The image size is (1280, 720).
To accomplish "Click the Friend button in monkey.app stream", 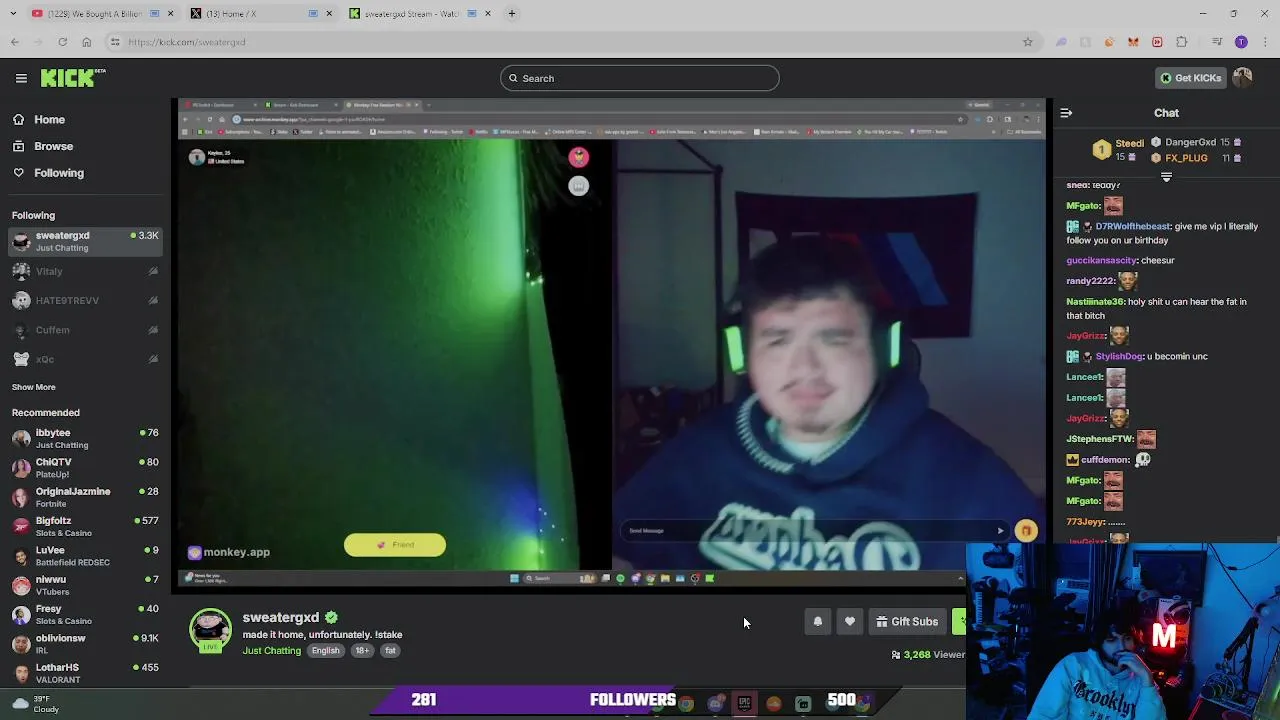I will (x=395, y=545).
